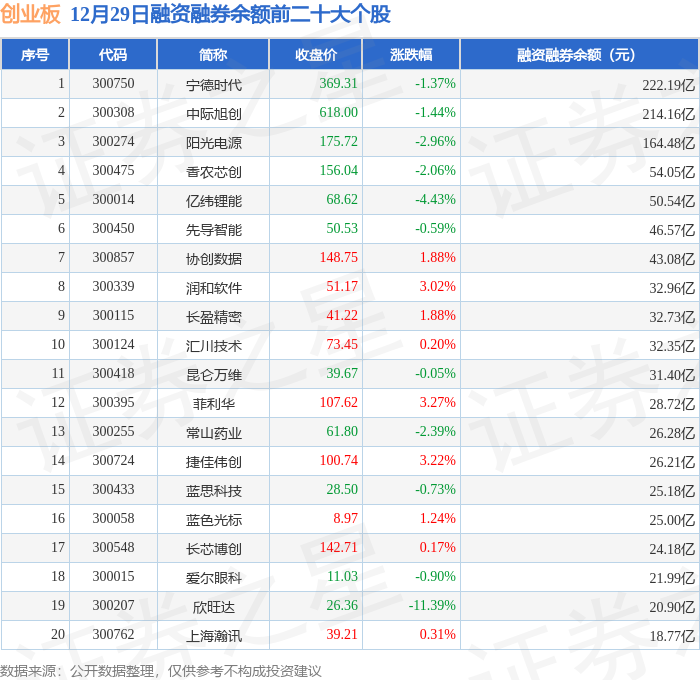Click closing price 618.00

pos(338,113)
